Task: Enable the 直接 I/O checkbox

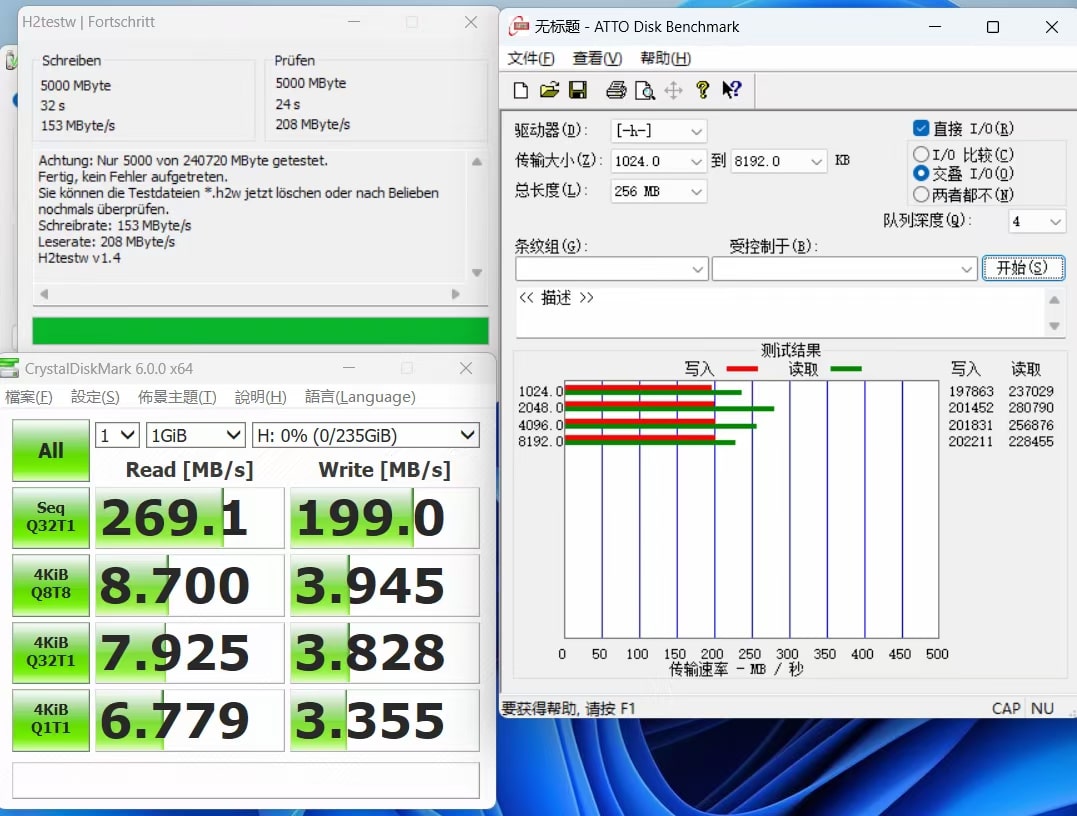Action: coord(921,128)
